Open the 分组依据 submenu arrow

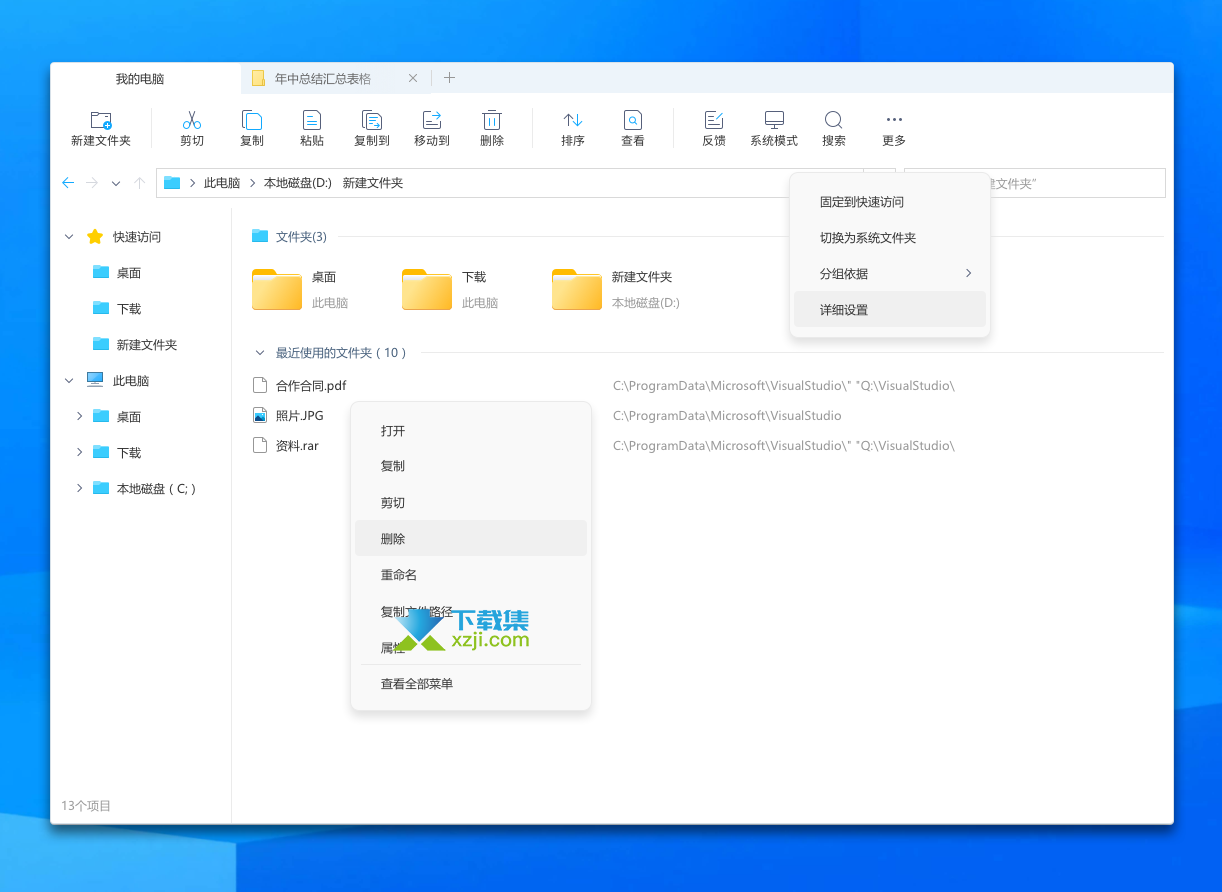pyautogui.click(x=968, y=273)
